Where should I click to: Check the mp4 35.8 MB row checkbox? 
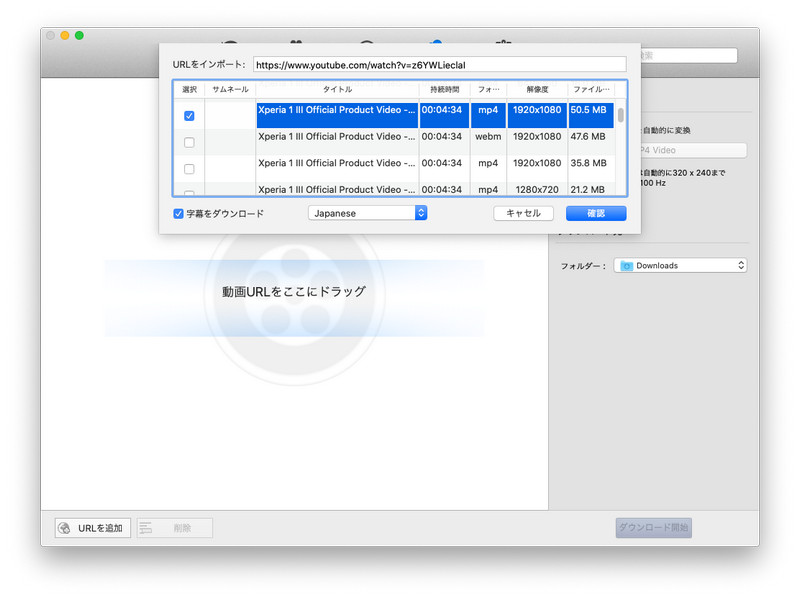pyautogui.click(x=189, y=169)
